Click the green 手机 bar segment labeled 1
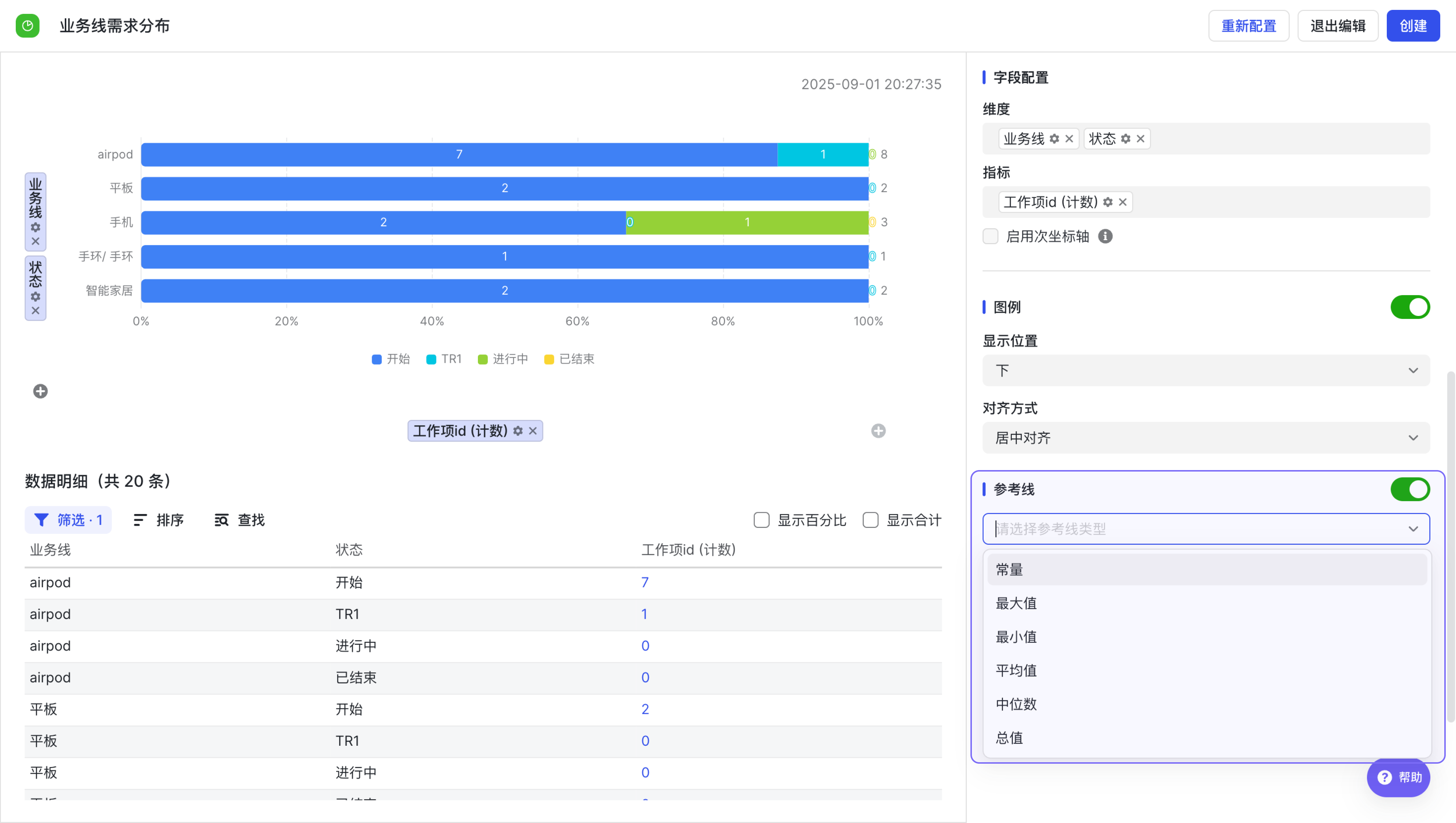 coord(747,222)
